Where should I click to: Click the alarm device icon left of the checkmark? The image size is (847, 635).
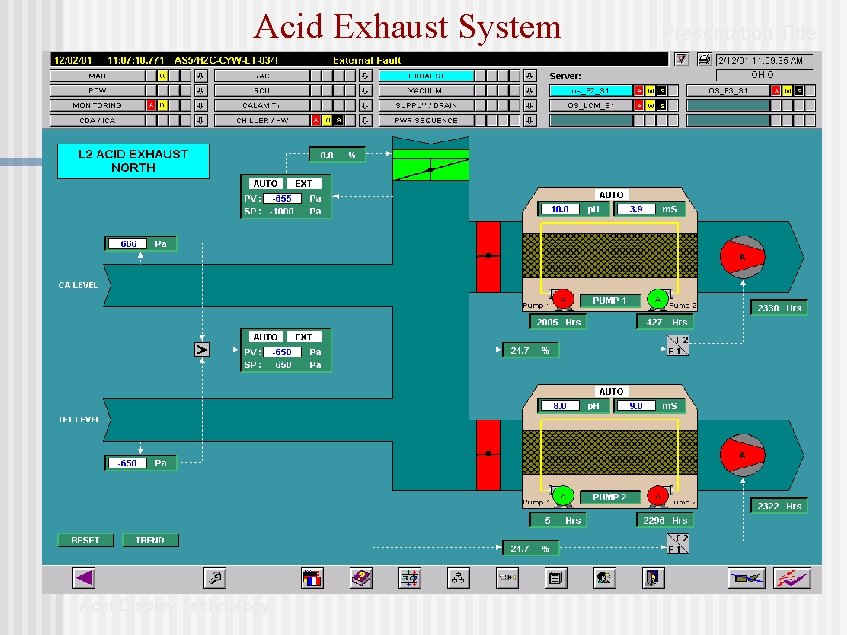click(747, 578)
